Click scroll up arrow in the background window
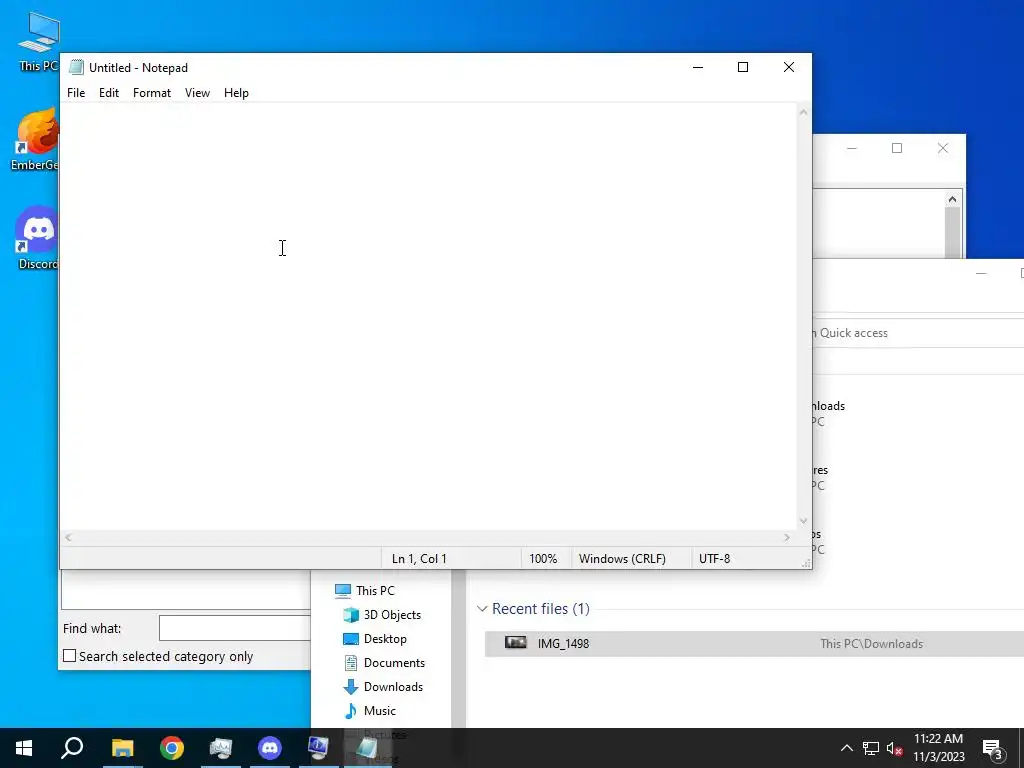The image size is (1024, 768). 952,199
